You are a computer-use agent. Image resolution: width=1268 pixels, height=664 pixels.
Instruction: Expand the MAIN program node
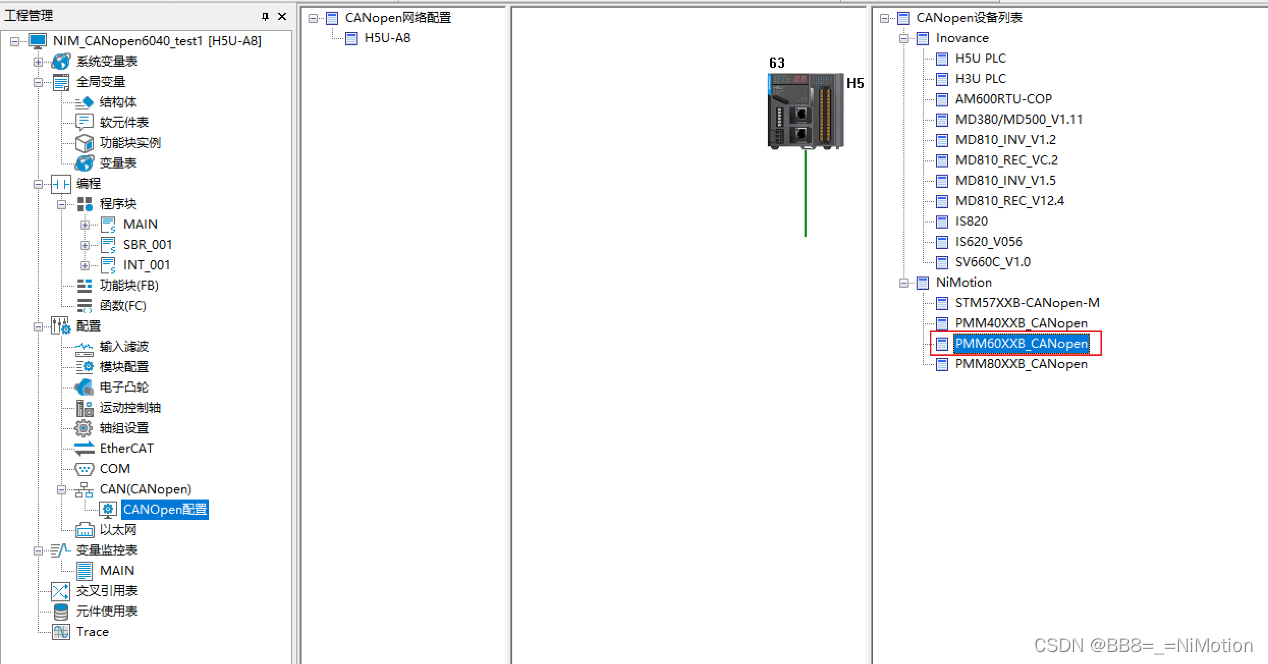tap(85, 224)
